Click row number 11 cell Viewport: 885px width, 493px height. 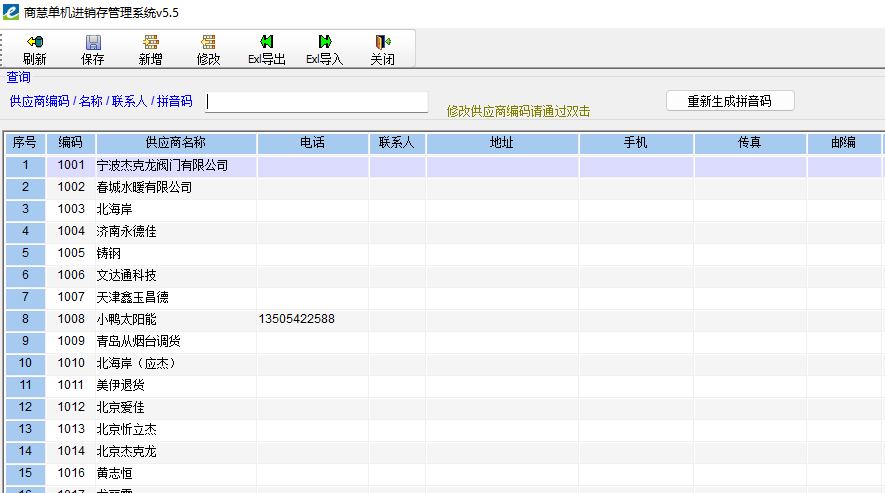point(25,386)
